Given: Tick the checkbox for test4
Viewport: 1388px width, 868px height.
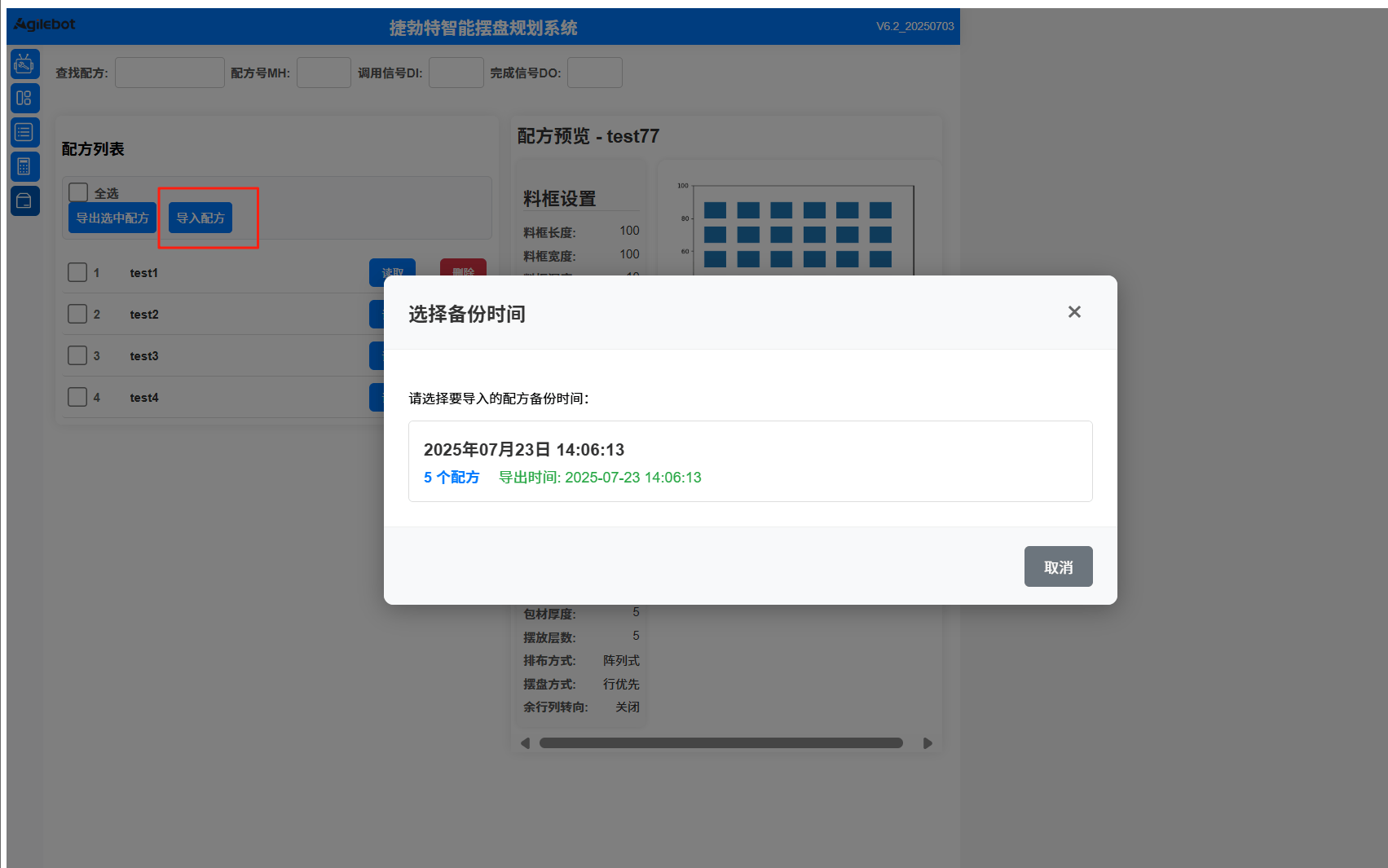Looking at the screenshot, I should [x=77, y=397].
